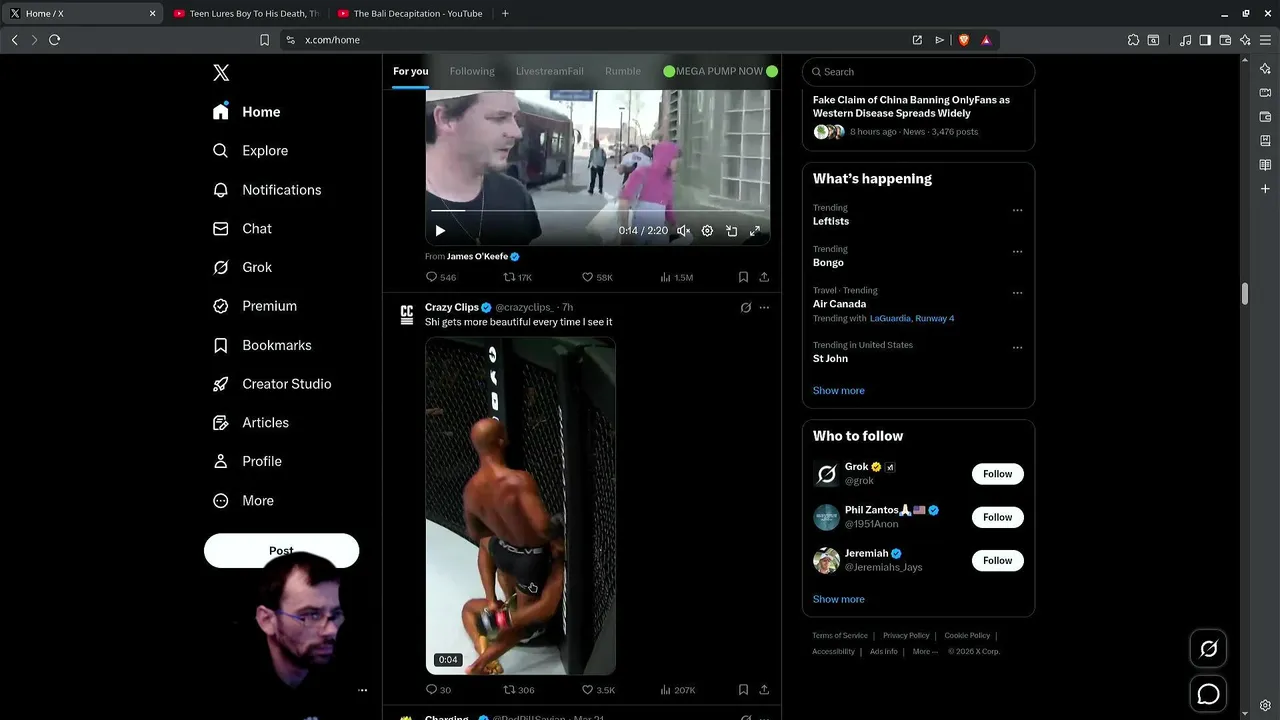The width and height of the screenshot is (1280, 720).
Task: Toggle picture-in-picture on the video
Action: point(731,231)
